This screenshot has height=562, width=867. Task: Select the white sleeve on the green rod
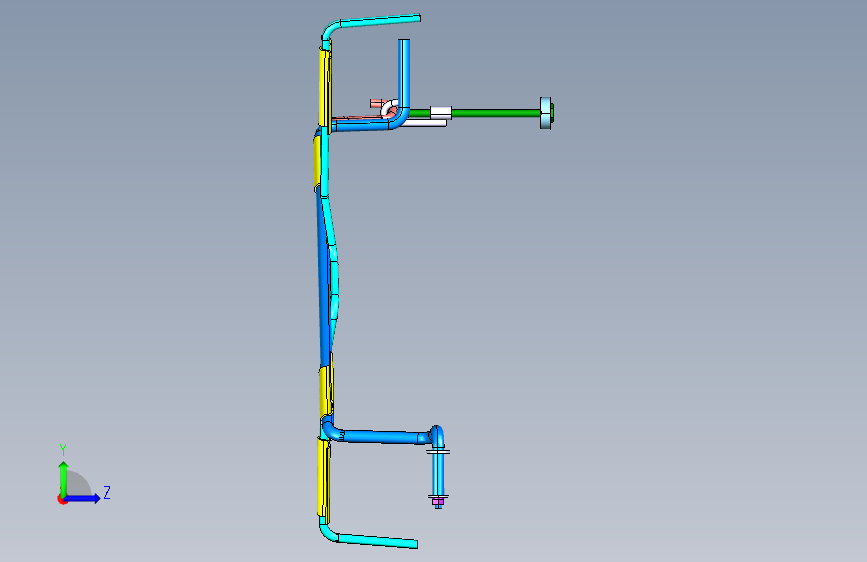coord(441,113)
